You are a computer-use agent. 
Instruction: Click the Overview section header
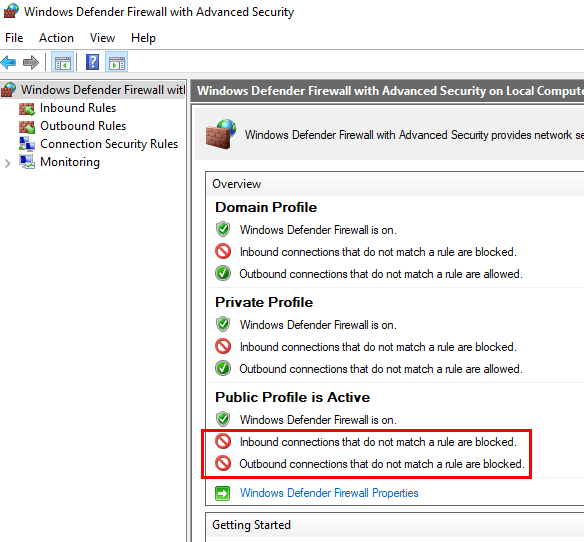click(237, 184)
